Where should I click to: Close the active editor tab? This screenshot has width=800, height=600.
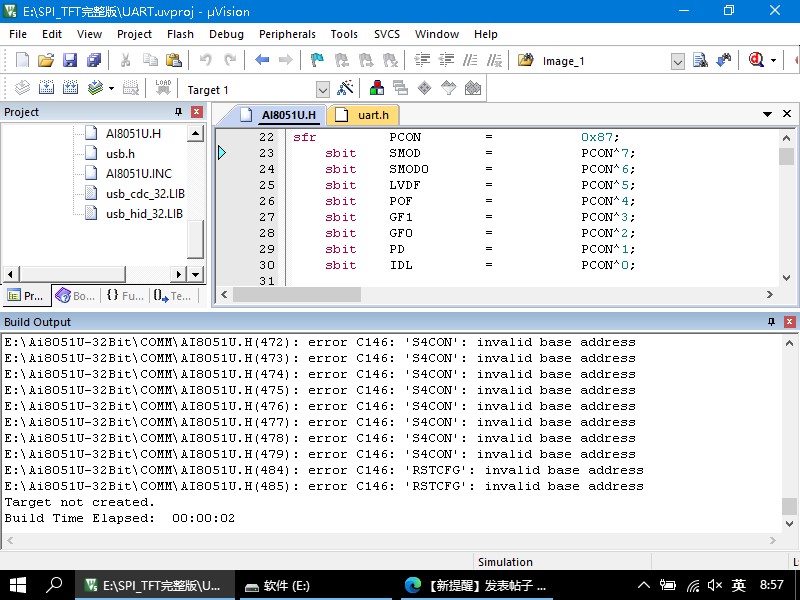pos(787,113)
